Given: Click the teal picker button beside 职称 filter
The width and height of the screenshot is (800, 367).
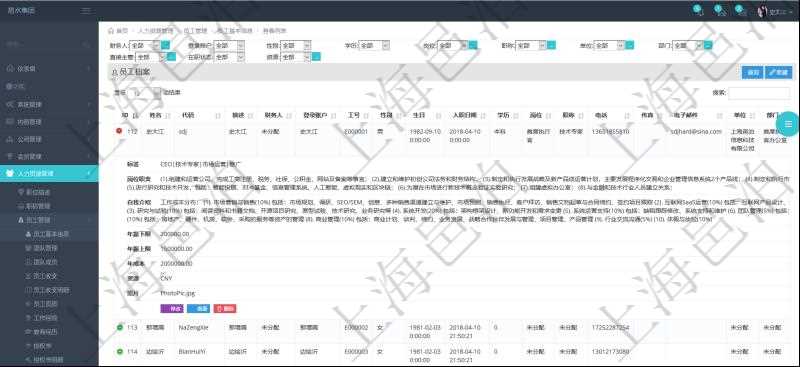Looking at the screenshot, I should (552, 45).
